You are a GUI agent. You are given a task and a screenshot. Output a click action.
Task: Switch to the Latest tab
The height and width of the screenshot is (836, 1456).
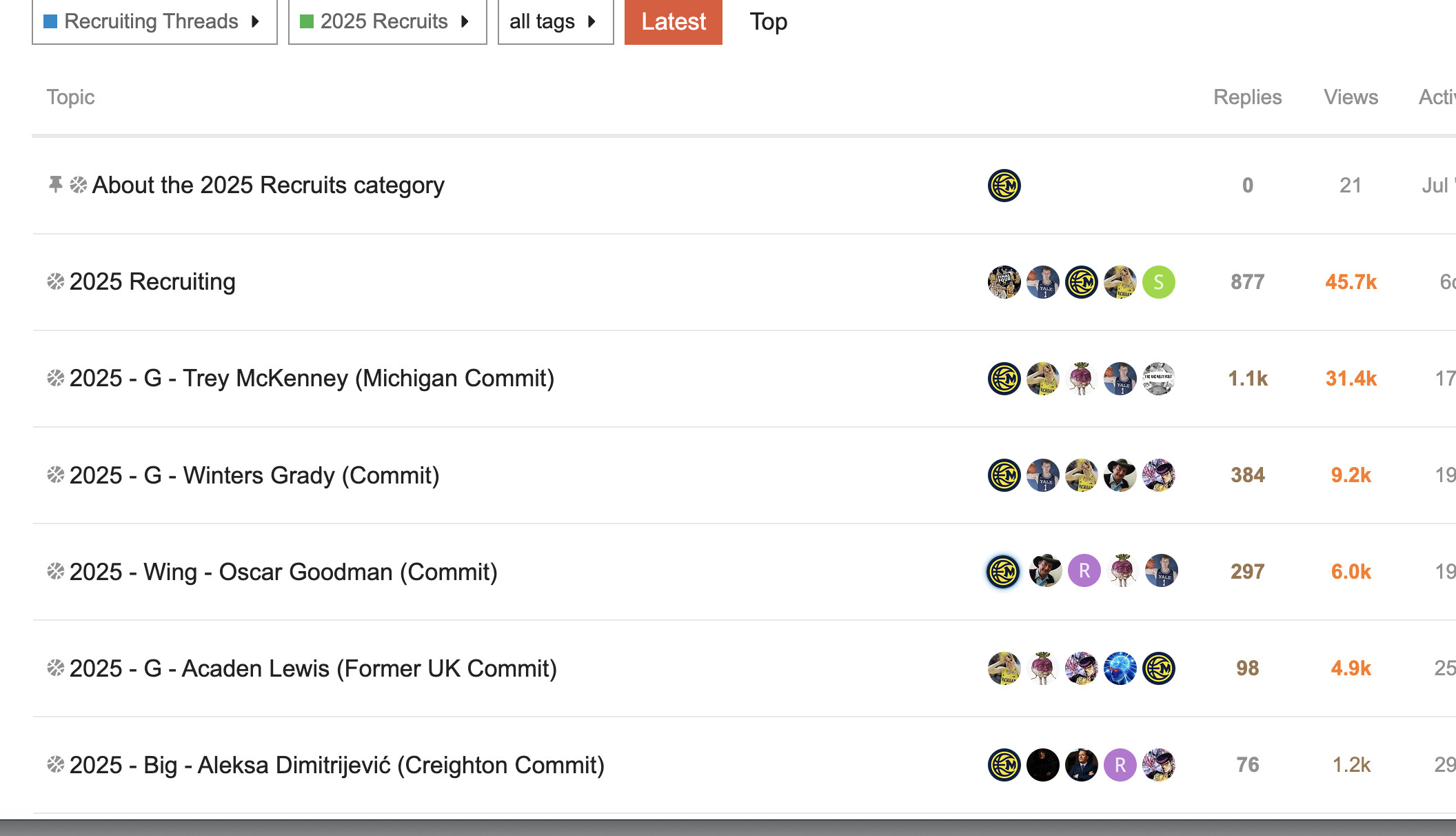point(673,21)
